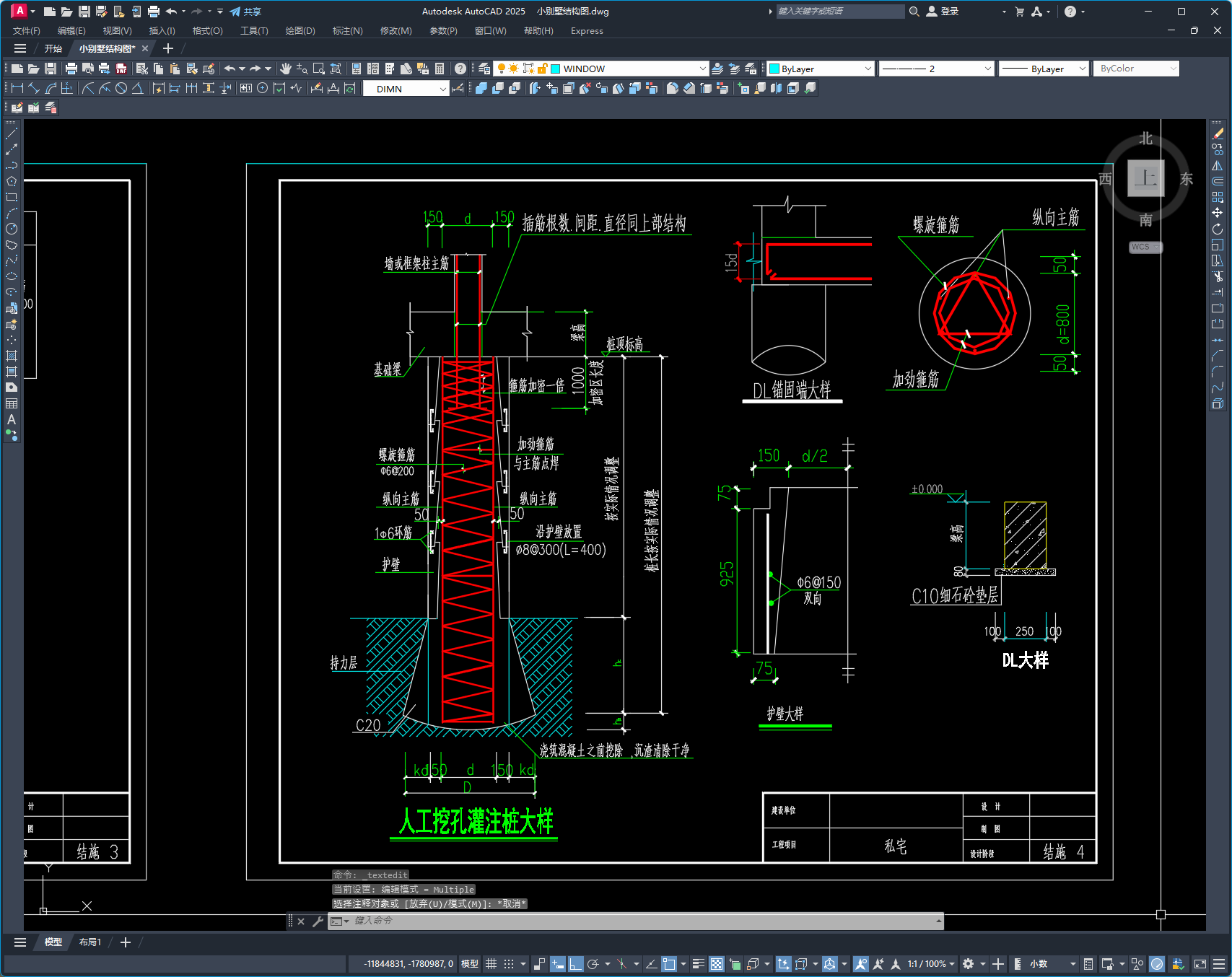Click the DWF publish icon
The height and width of the screenshot is (977, 1232).
[x=121, y=69]
